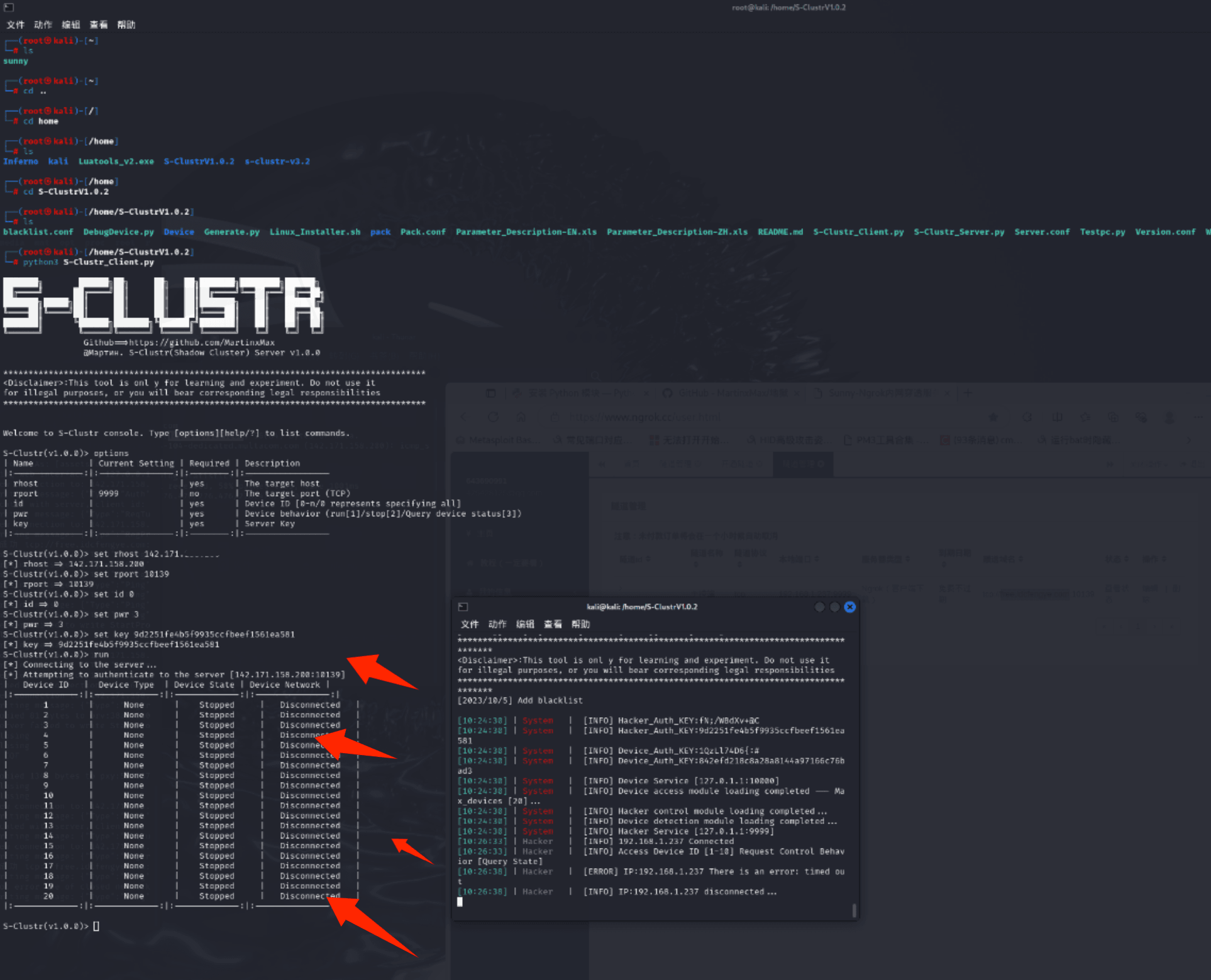This screenshot has width=1211, height=980.
Task: Open 文件 menu in kali@kali terminal window
Action: [470, 624]
